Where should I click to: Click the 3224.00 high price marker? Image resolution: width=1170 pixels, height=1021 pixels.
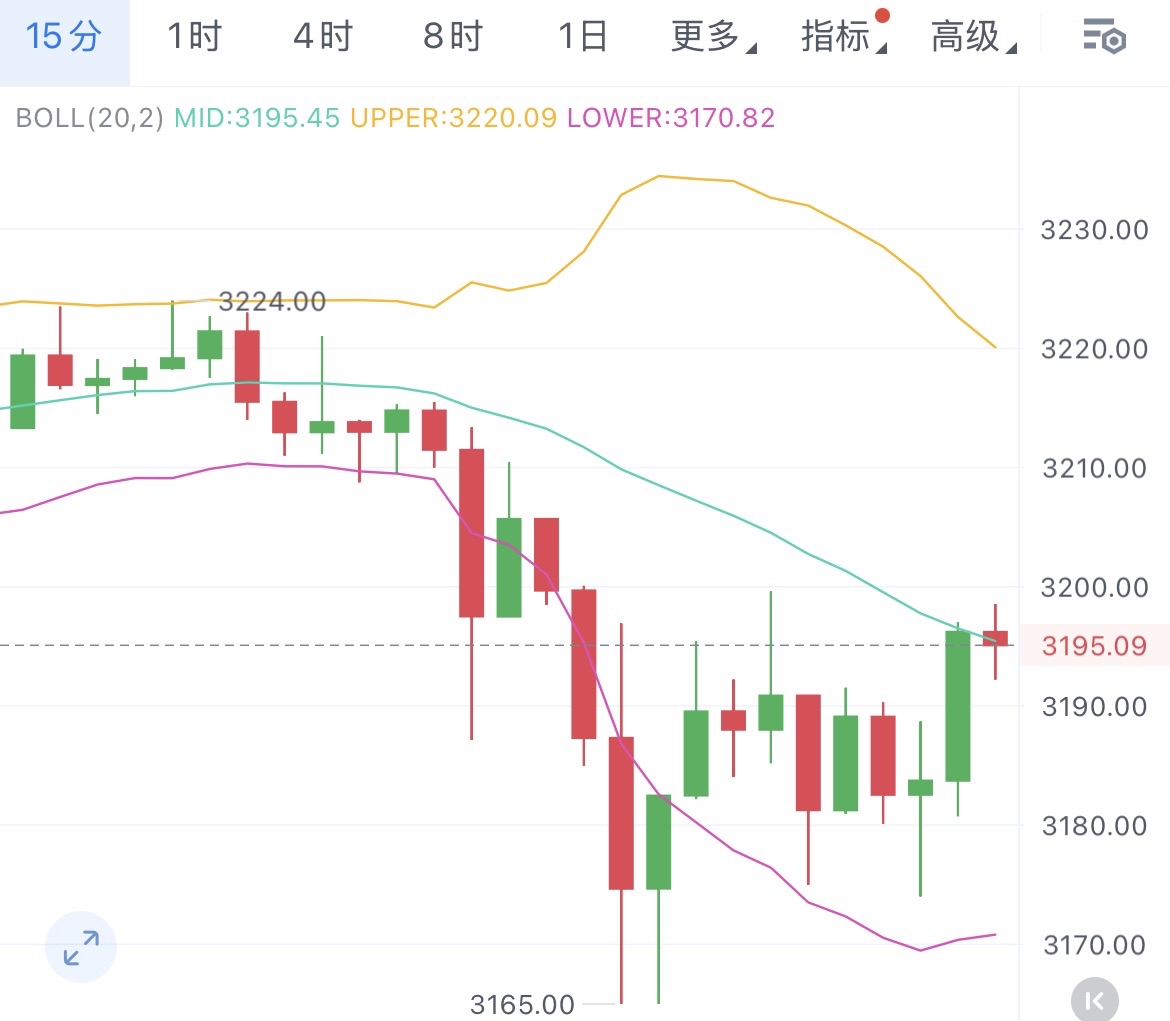point(272,301)
